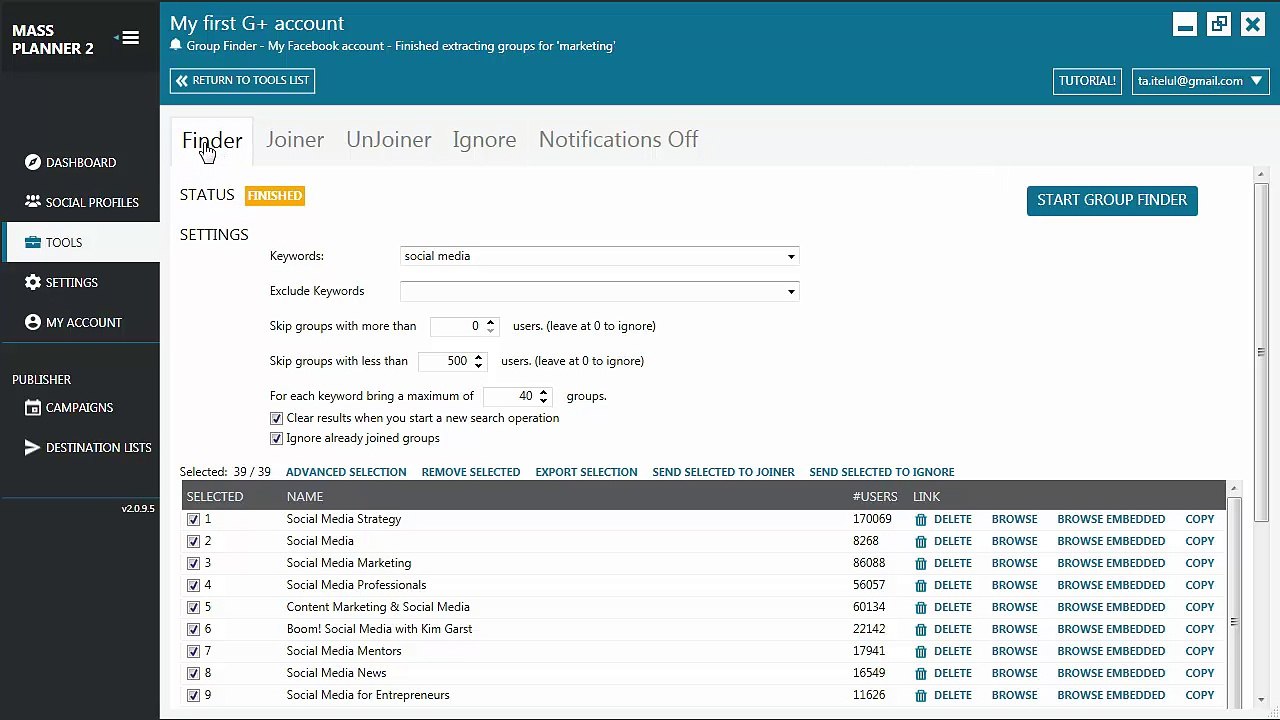1280x720 pixels.
Task: Uncheck row 1 Social Media Strategy checkbox
Action: coord(193,519)
